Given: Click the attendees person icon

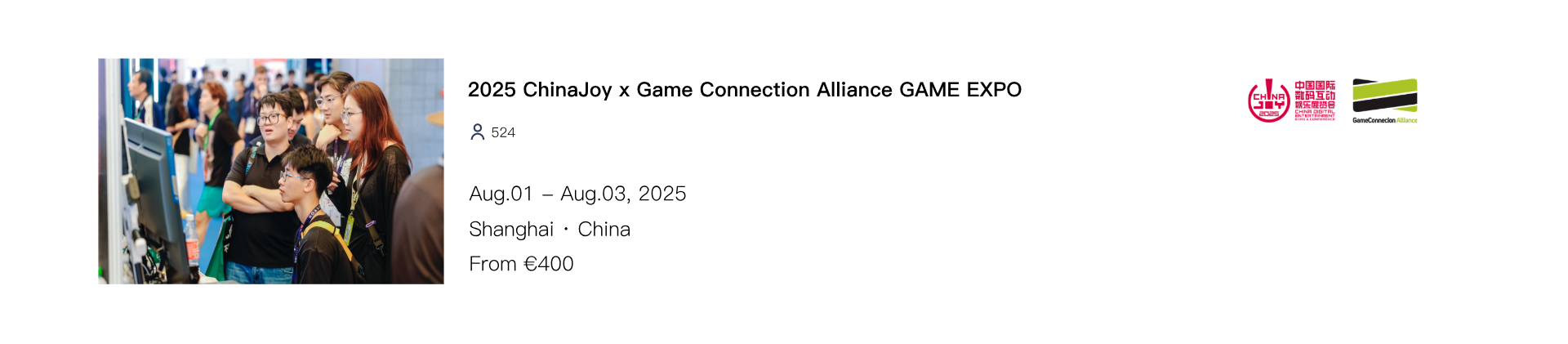Looking at the screenshot, I should tap(478, 132).
